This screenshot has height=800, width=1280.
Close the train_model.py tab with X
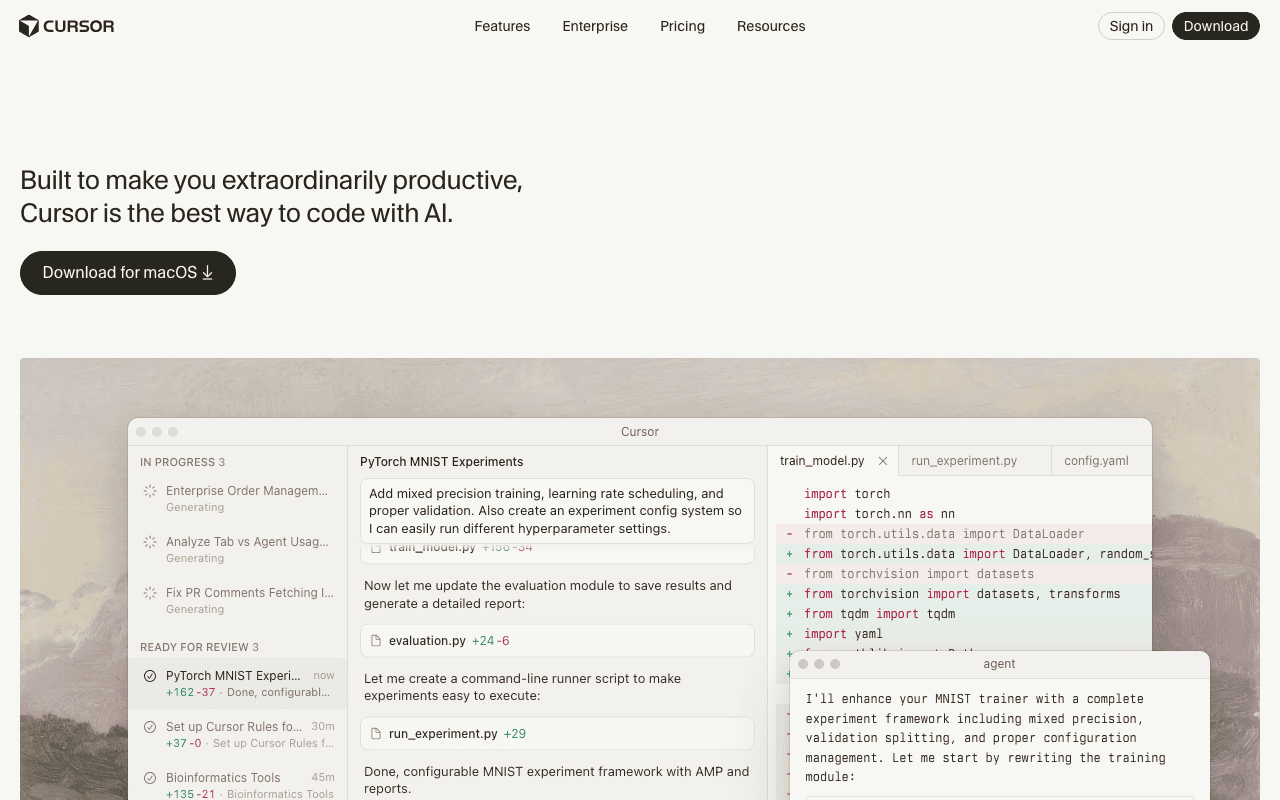(x=882, y=461)
